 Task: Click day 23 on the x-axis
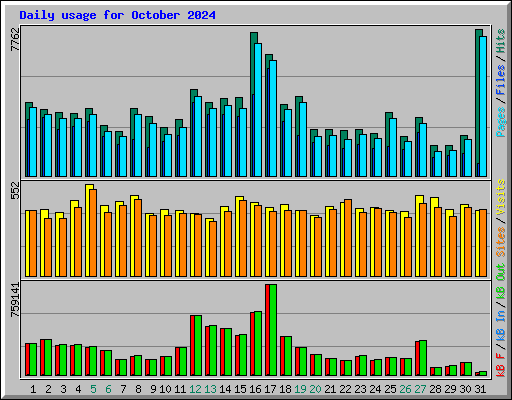[360, 389]
